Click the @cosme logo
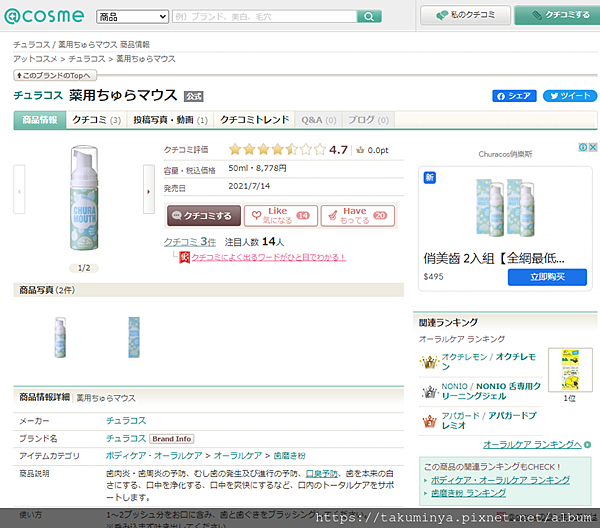This screenshot has width=600, height=528. click(x=44, y=16)
